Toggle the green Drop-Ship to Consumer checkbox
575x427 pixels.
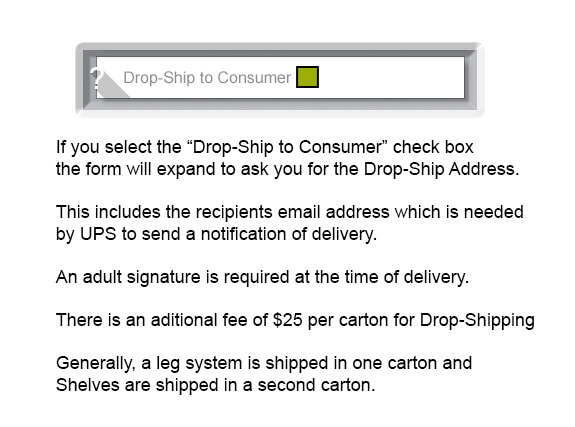pyautogui.click(x=307, y=77)
